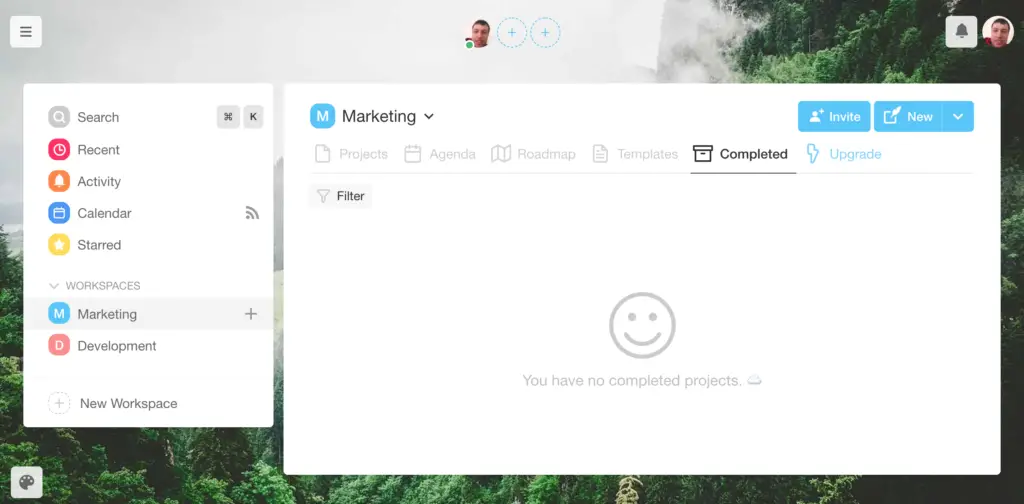Switch to the Templates tab

coord(635,154)
